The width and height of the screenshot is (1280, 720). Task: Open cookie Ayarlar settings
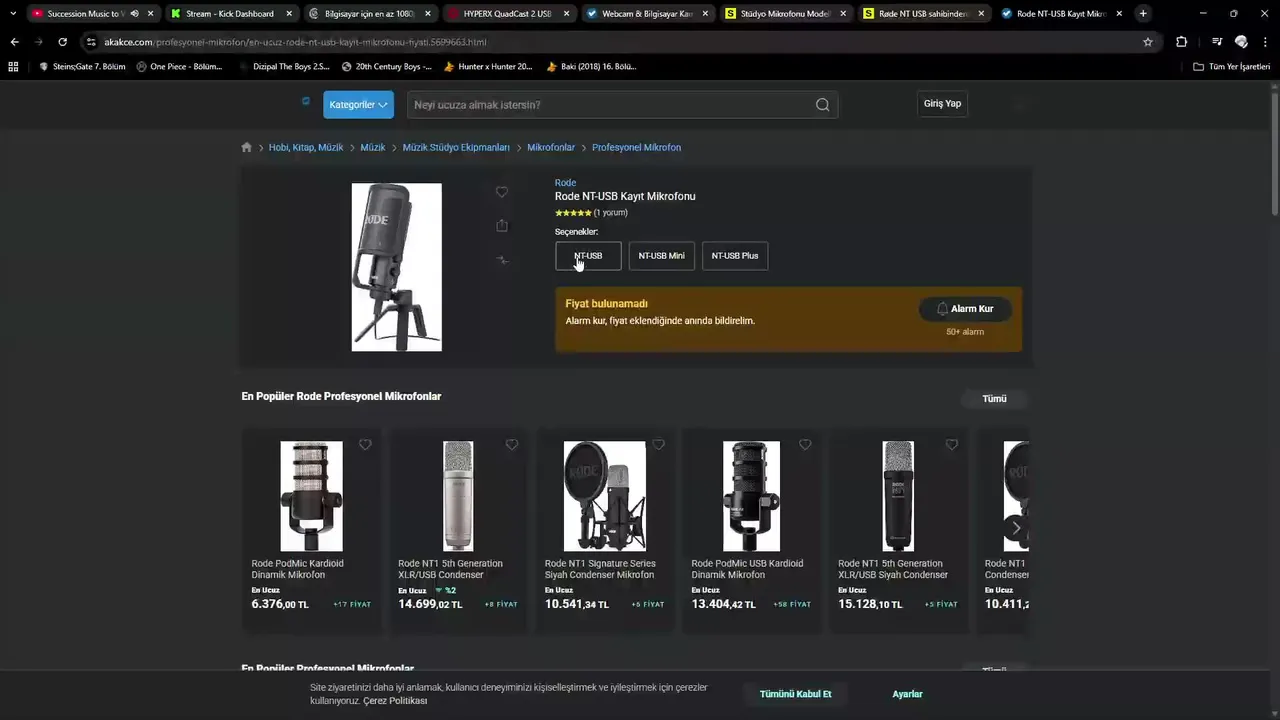[907, 694]
